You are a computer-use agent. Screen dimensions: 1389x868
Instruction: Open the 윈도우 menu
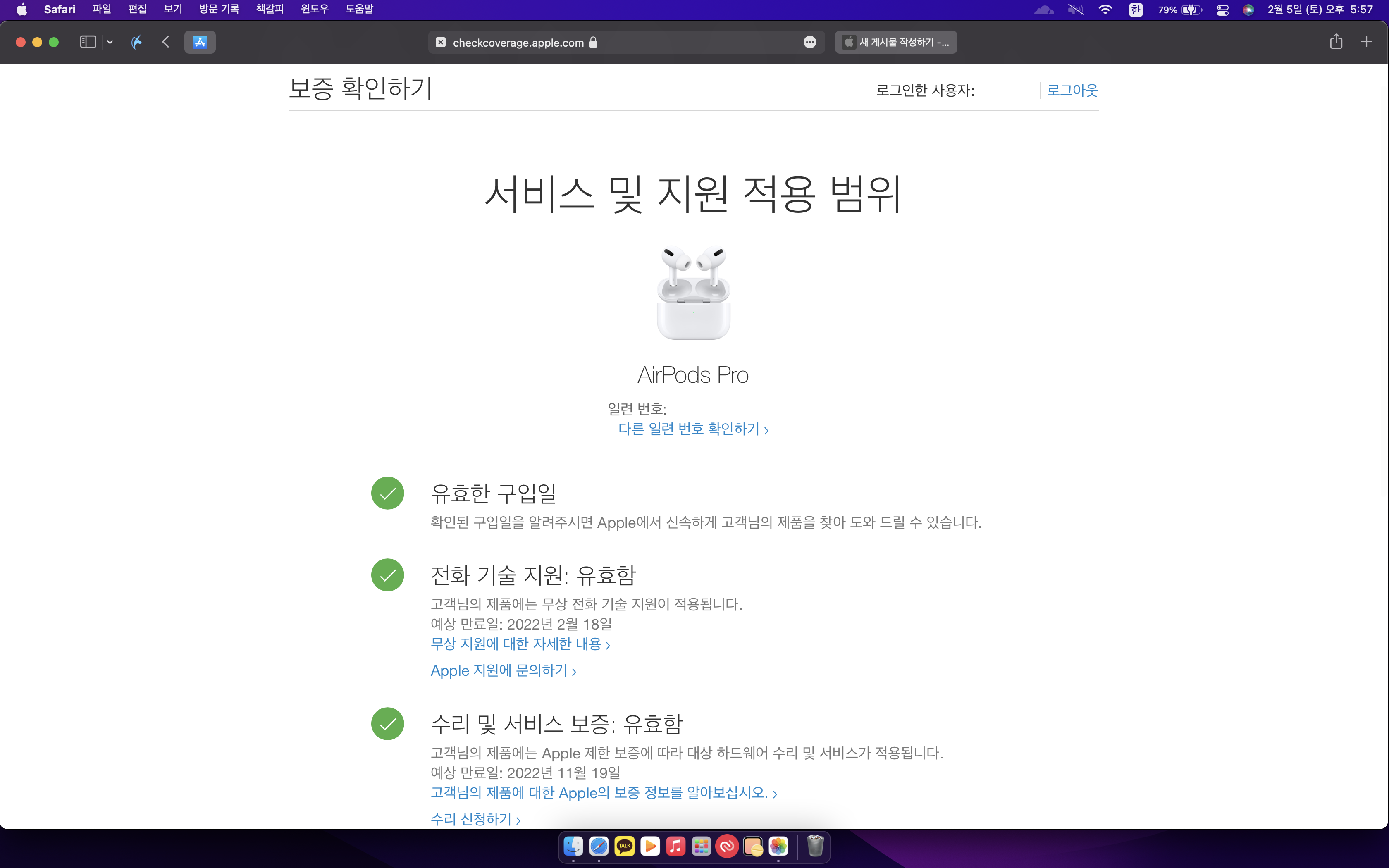(315, 9)
